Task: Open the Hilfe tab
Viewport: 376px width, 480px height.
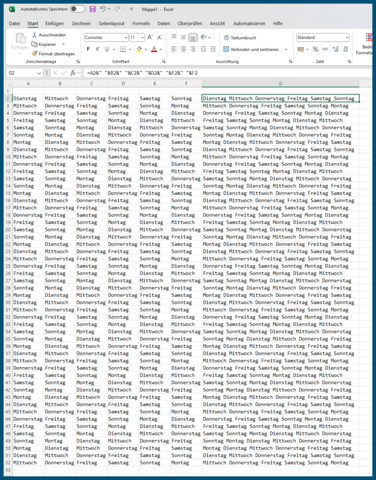Action: 278,23
